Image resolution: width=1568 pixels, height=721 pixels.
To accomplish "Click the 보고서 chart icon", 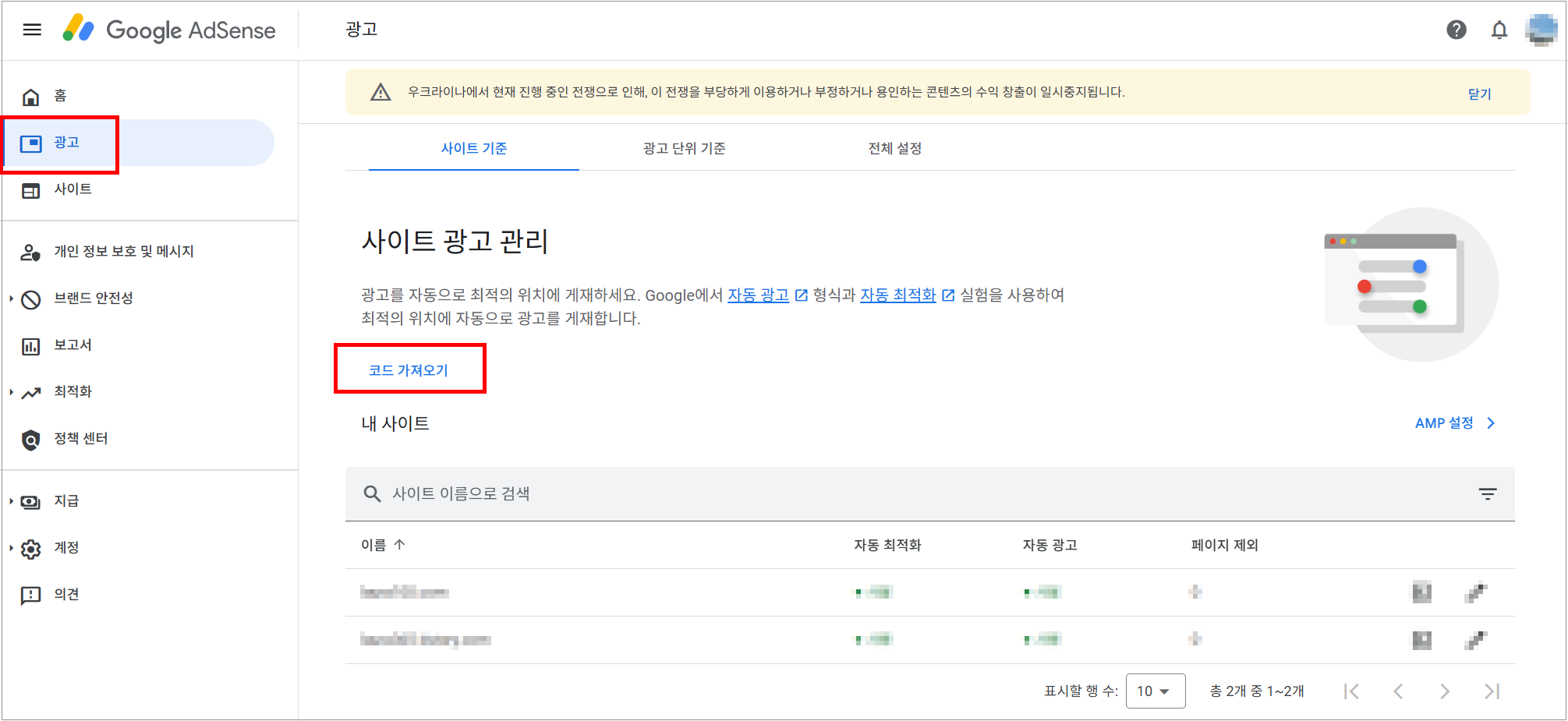I will 30,346.
